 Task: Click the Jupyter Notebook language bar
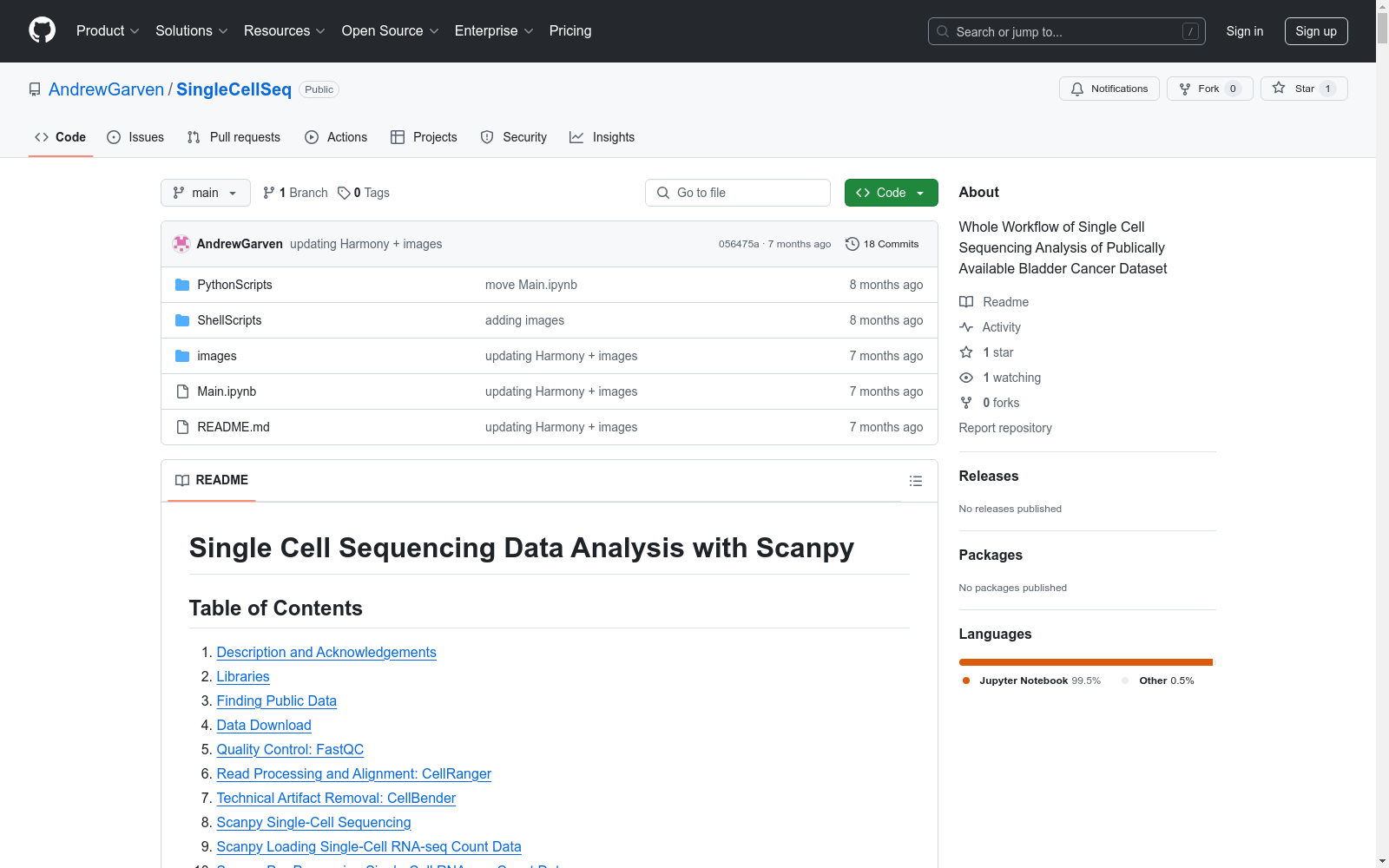(x=1085, y=662)
